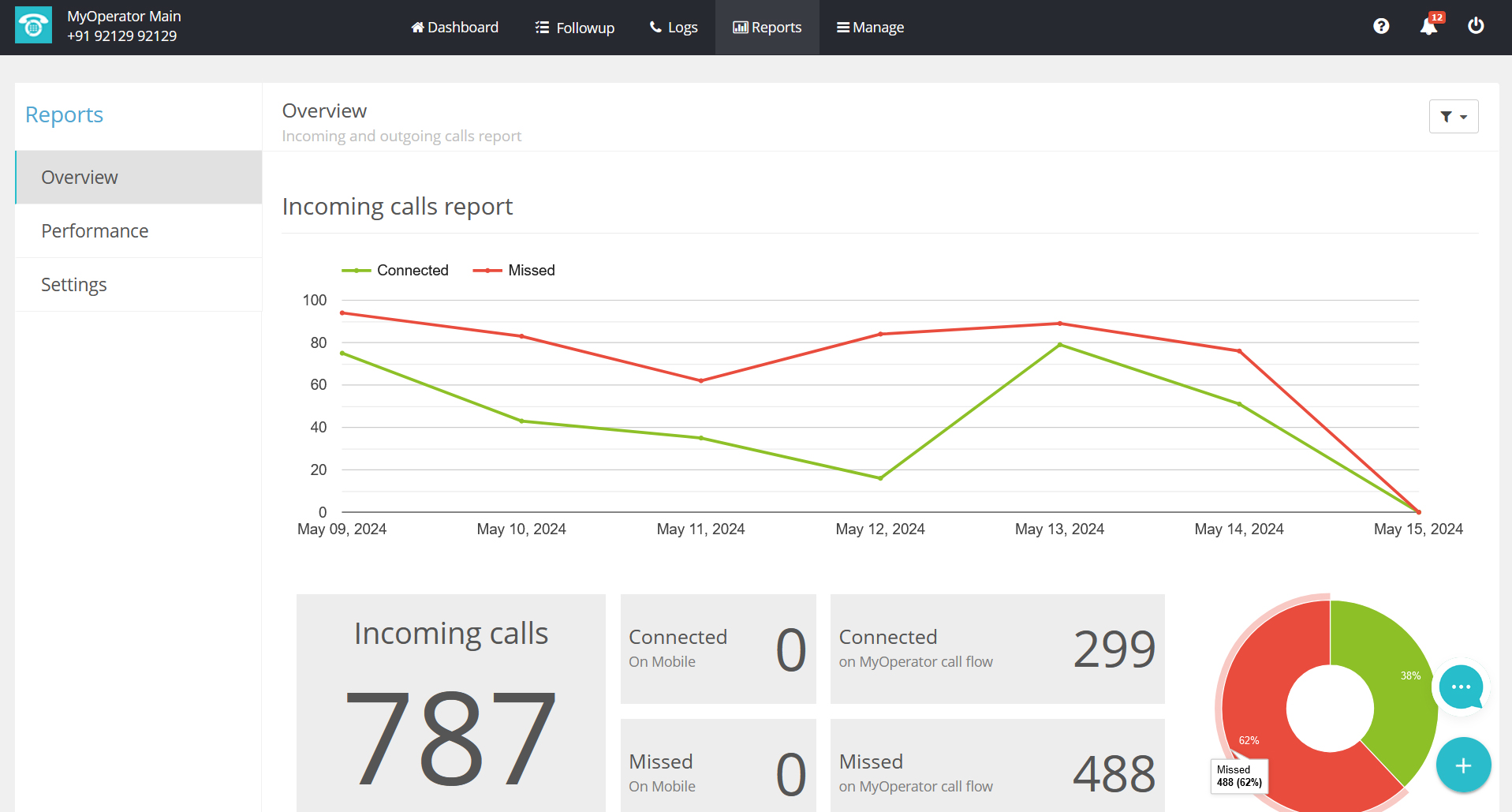Select the Followup checklist icon
Screen dimensions: 1512x812
541,26
